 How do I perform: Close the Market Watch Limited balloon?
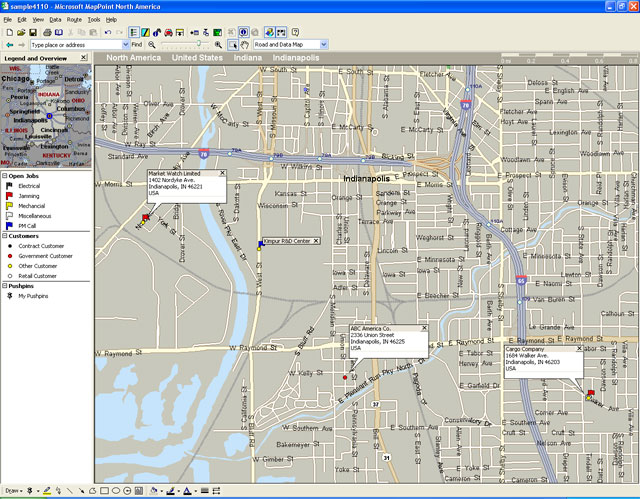[222, 173]
